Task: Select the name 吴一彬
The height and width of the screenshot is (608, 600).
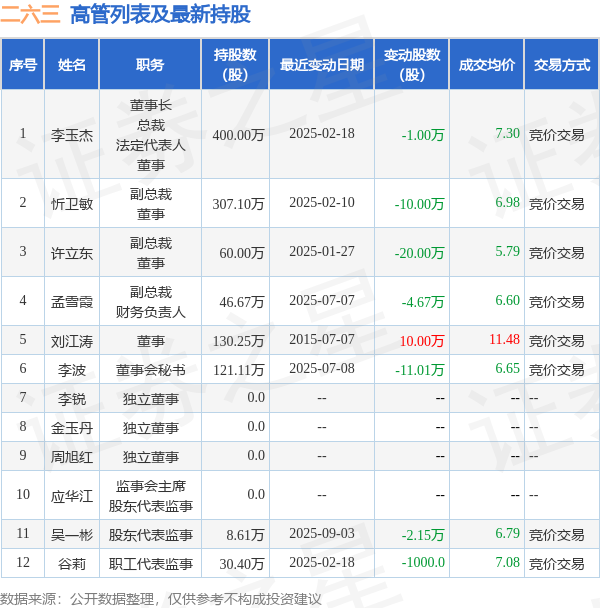Action: click(x=72, y=535)
